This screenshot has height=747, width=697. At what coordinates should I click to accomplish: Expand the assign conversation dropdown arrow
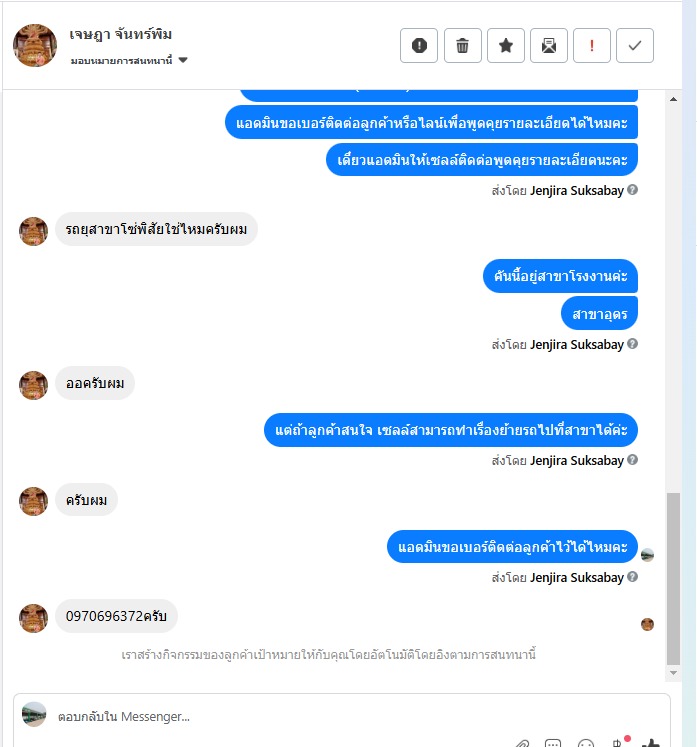(x=183, y=60)
